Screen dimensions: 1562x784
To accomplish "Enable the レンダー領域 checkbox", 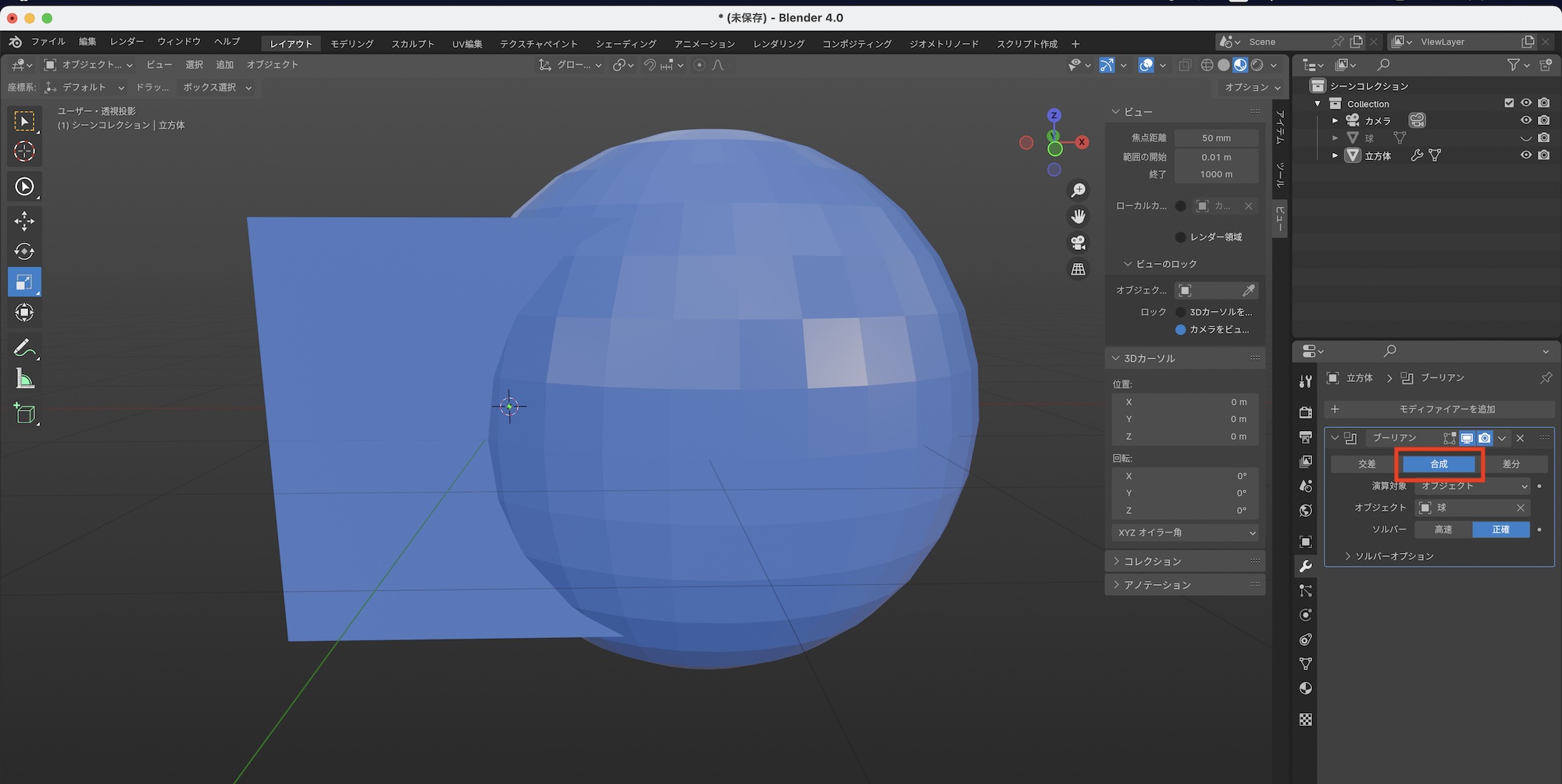I will (1180, 237).
